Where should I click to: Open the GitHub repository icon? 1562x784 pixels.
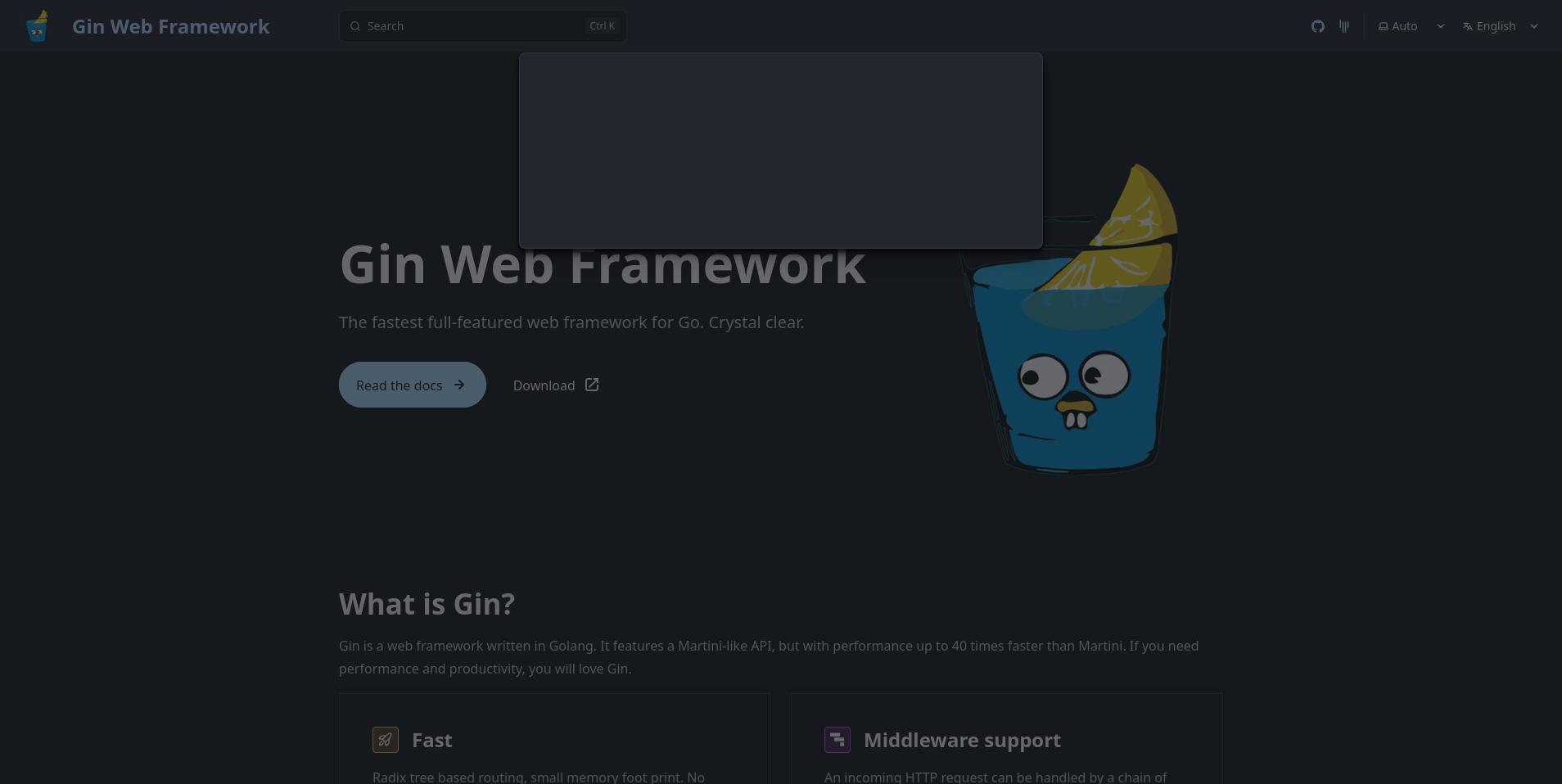pyautogui.click(x=1317, y=26)
